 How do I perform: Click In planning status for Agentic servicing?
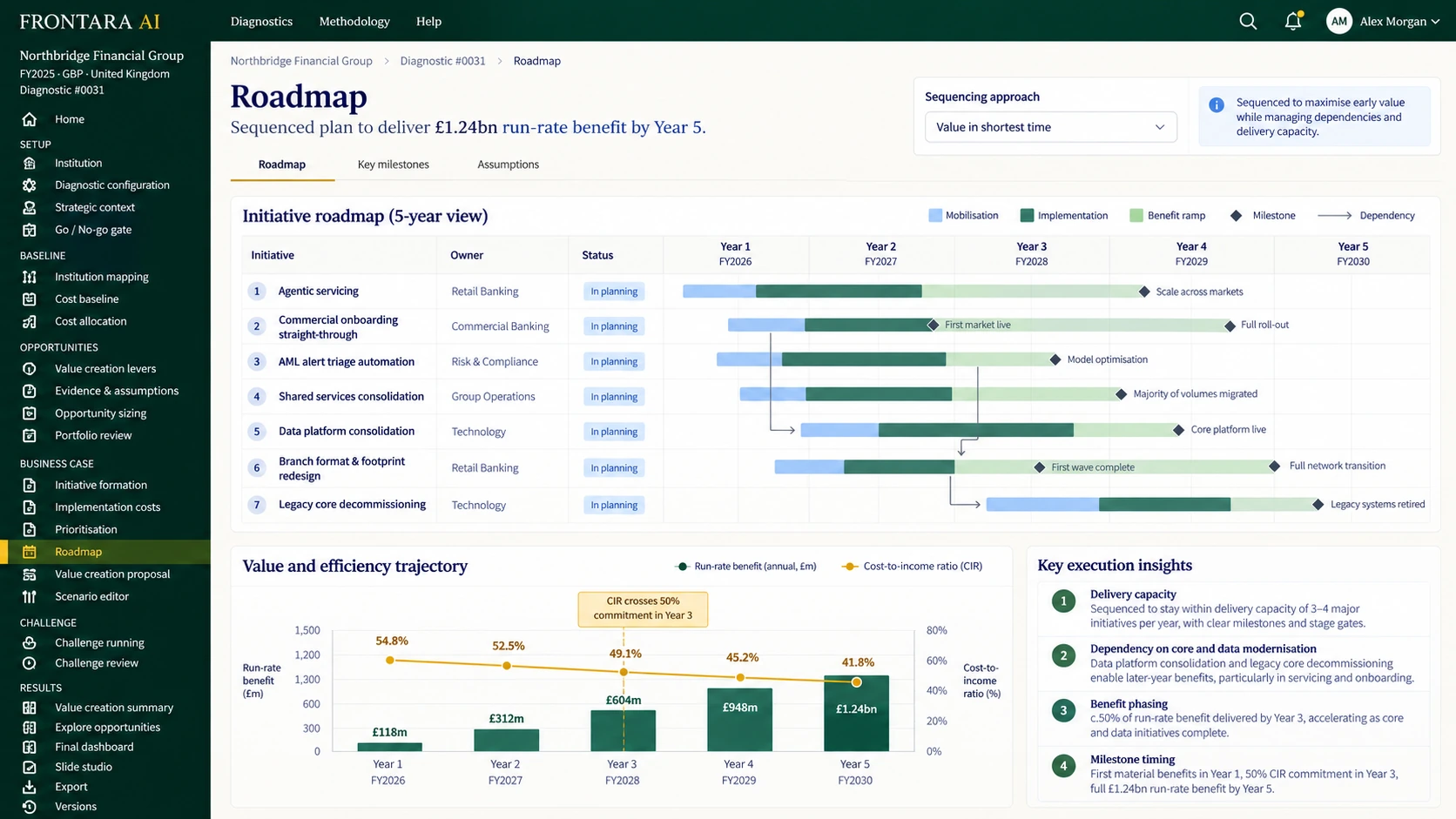point(614,292)
